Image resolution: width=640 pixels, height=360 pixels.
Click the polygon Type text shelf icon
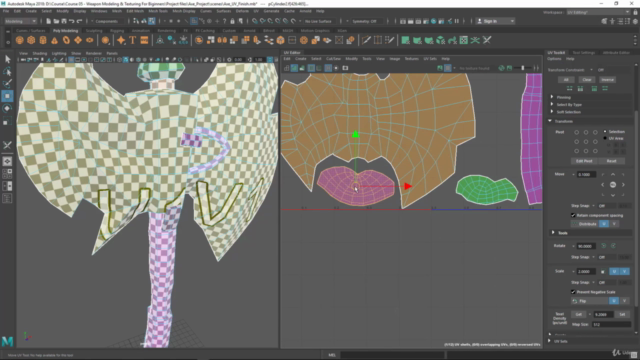133,40
